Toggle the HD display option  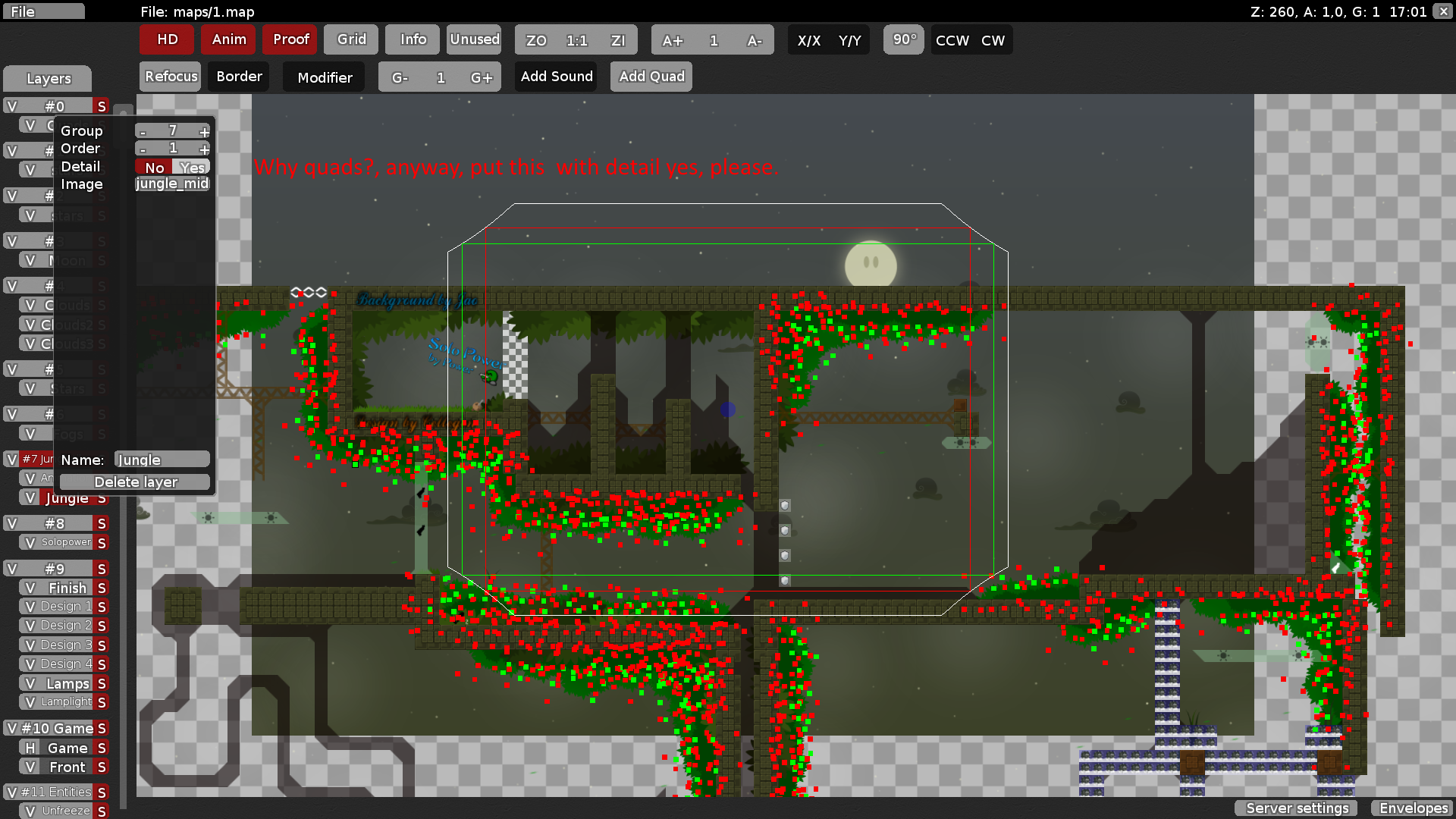click(x=167, y=39)
